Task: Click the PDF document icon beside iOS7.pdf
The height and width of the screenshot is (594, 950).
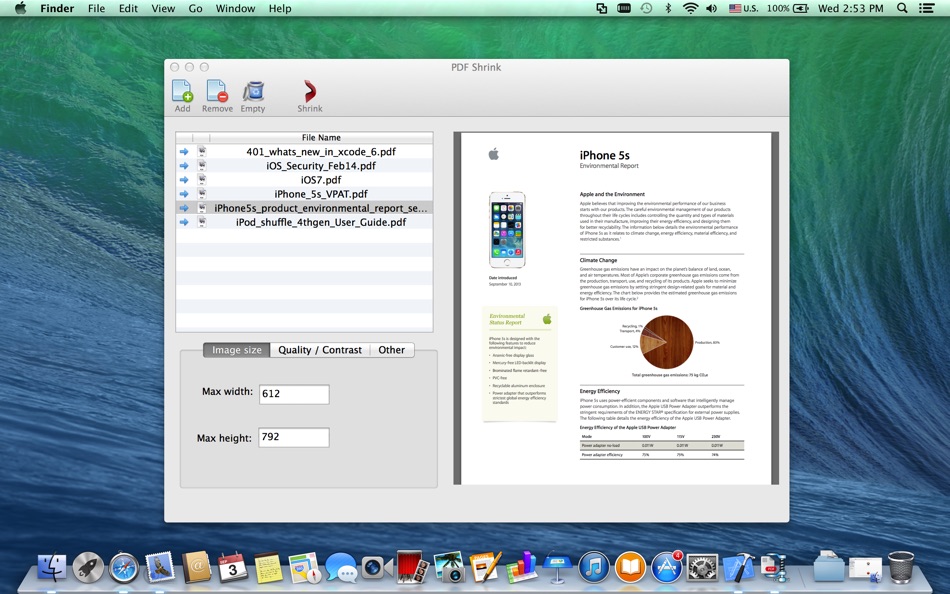Action: pyautogui.click(x=202, y=180)
